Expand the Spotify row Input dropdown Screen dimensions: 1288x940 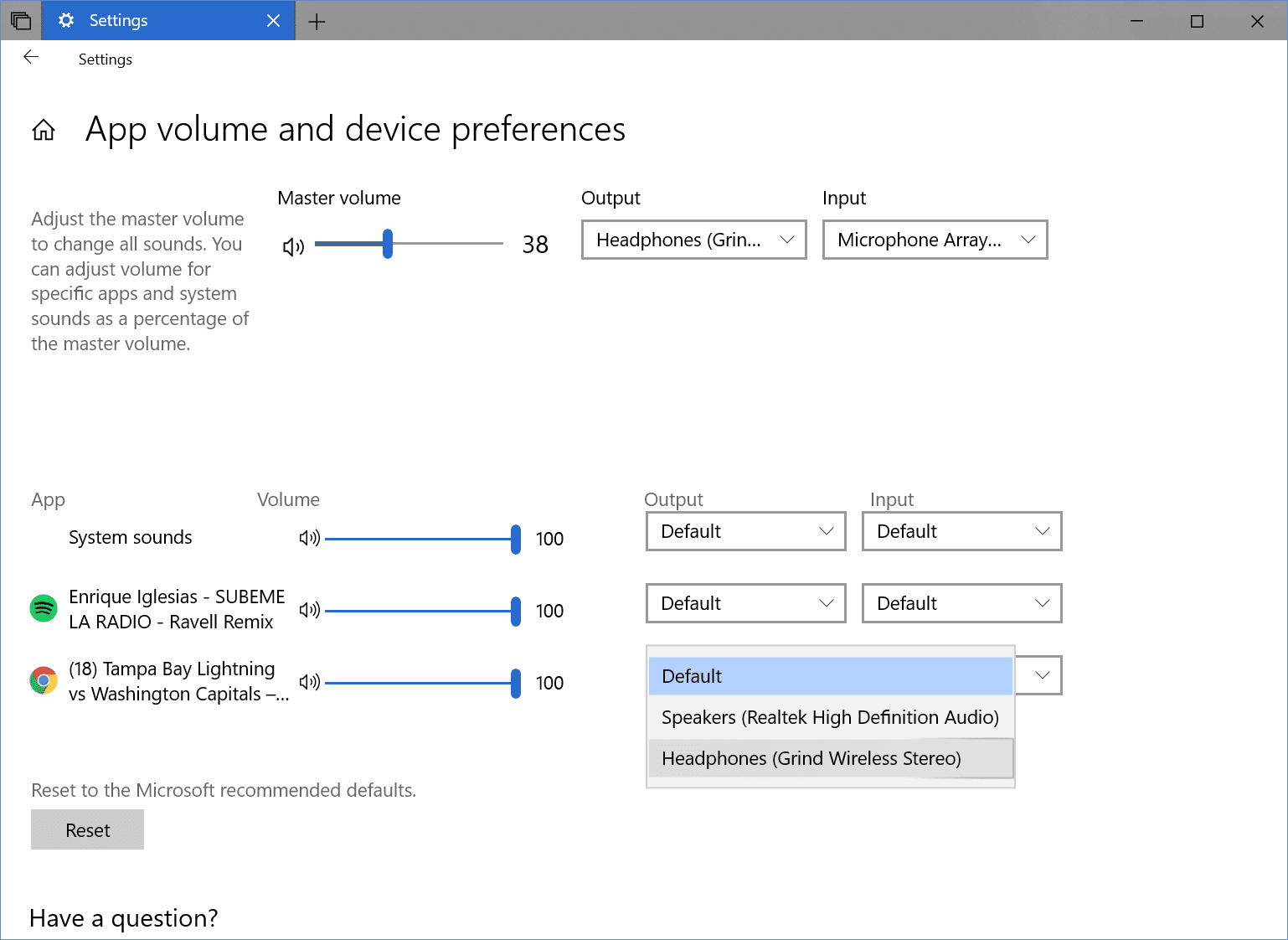coord(961,603)
